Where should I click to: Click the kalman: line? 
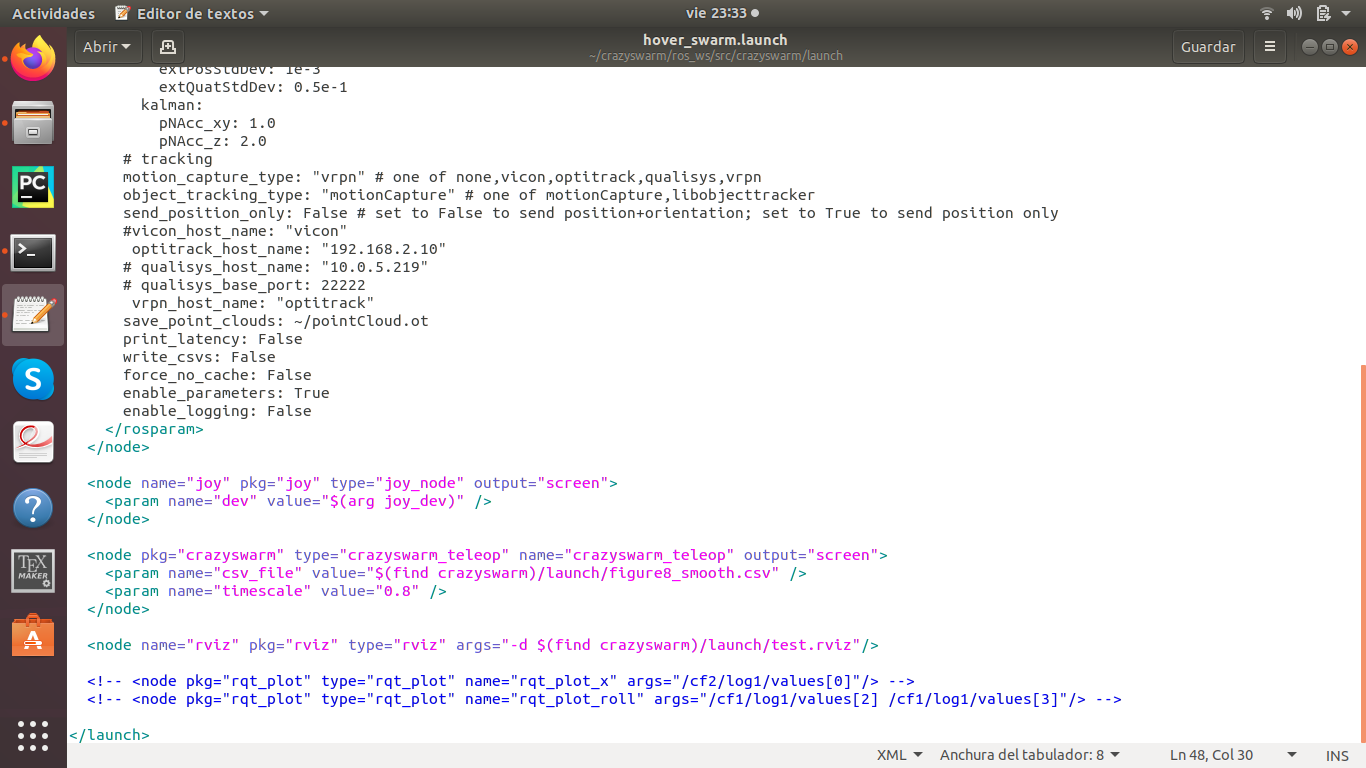[172, 105]
